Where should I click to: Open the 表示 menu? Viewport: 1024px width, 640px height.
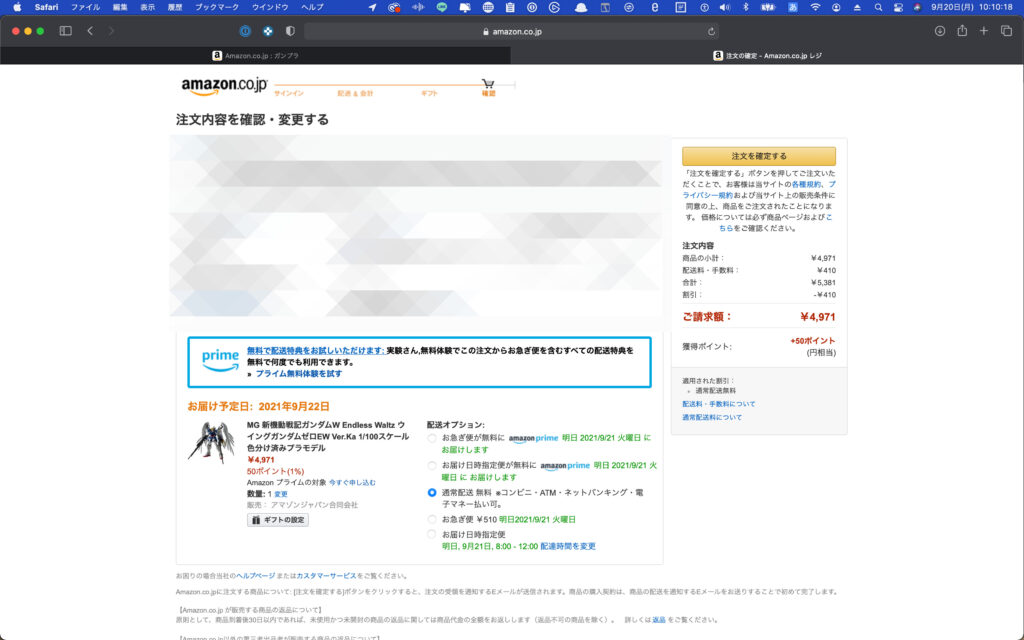click(x=148, y=7)
